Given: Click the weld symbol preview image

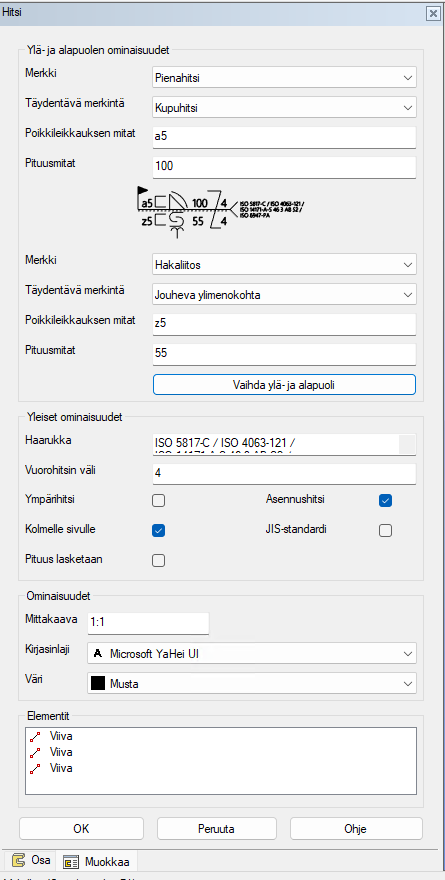Looking at the screenshot, I should (223, 213).
